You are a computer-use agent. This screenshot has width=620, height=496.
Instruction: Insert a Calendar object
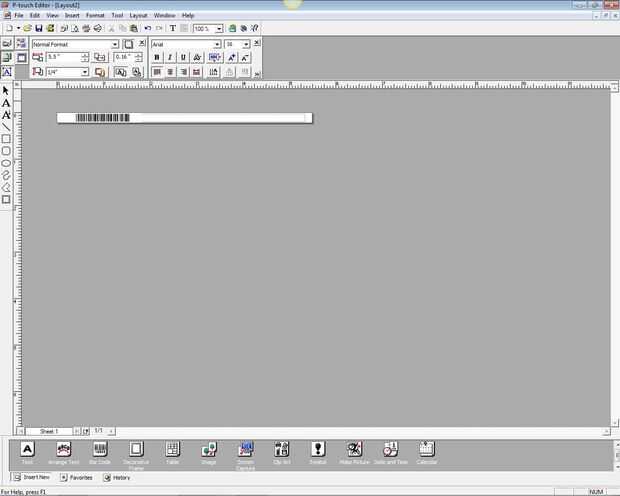427,453
